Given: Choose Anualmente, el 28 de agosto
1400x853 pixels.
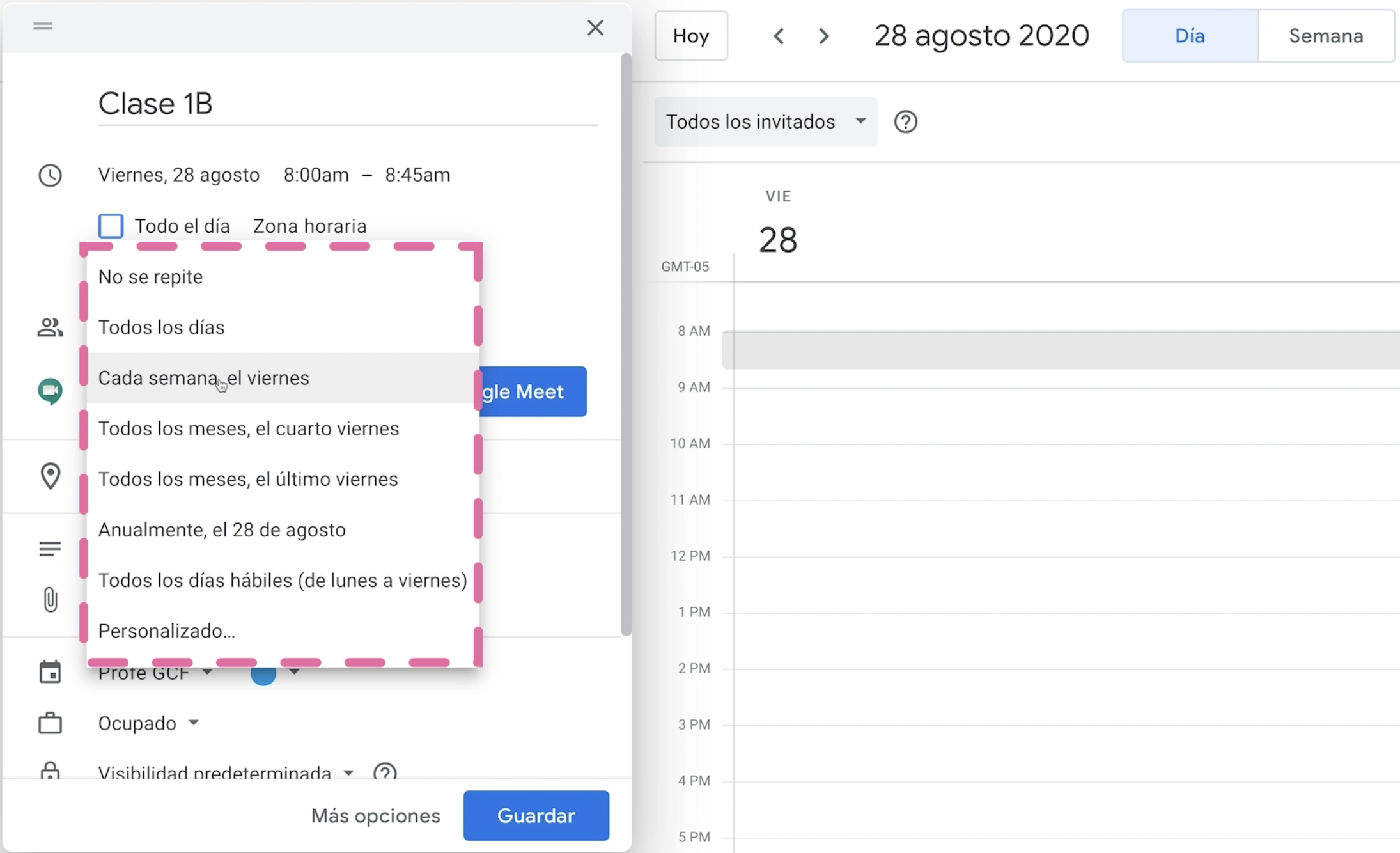Looking at the screenshot, I should [x=283, y=529].
